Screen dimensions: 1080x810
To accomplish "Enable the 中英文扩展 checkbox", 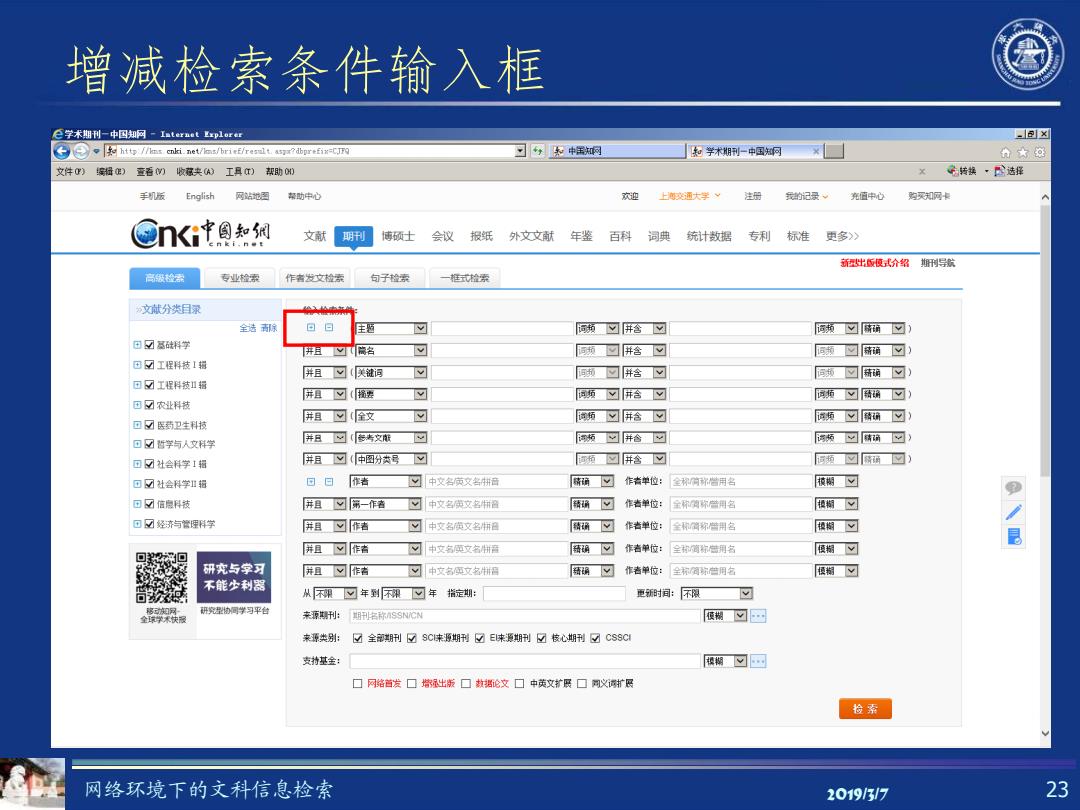I will (x=520, y=684).
